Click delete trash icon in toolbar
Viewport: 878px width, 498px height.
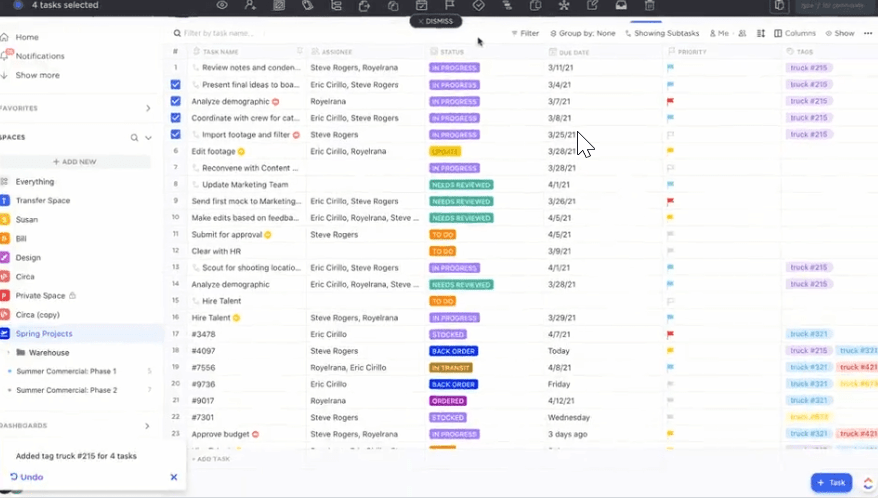(x=650, y=6)
